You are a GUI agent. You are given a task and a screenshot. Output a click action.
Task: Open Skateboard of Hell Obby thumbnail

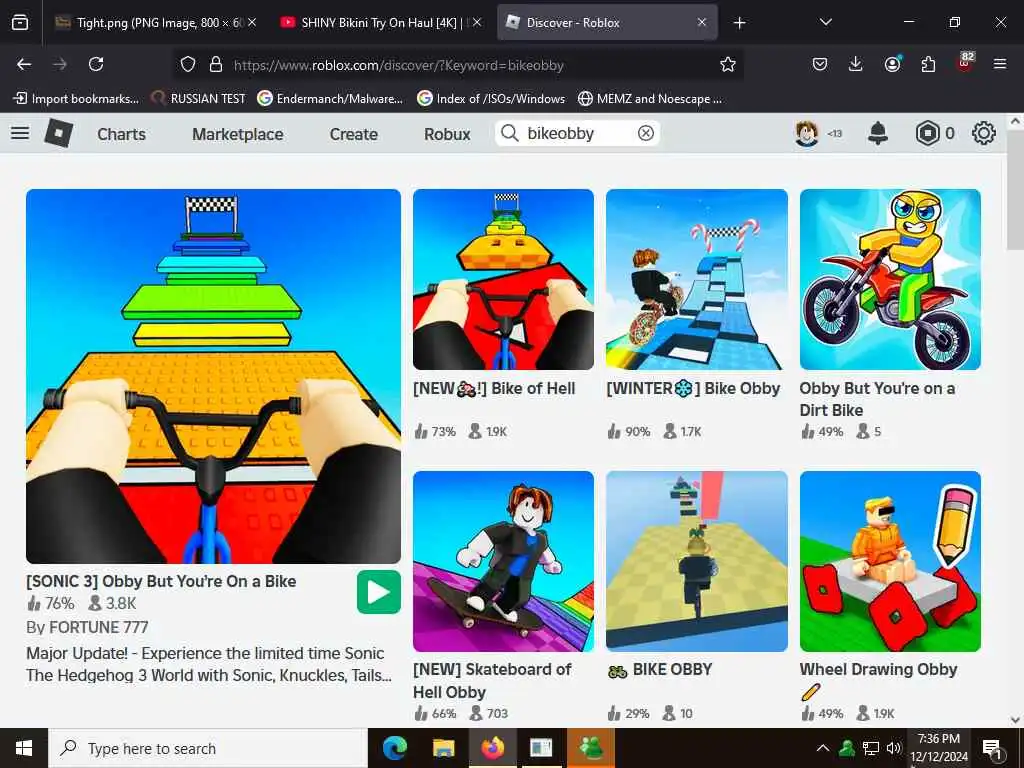(x=504, y=562)
